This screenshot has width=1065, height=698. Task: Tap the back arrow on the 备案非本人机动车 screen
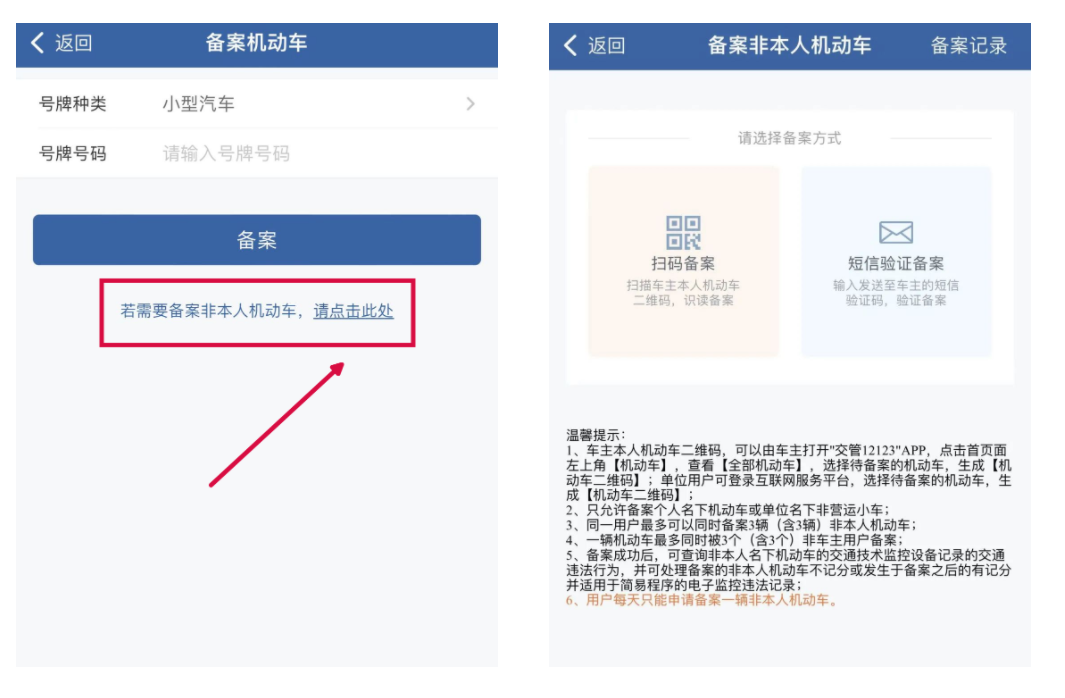[570, 46]
